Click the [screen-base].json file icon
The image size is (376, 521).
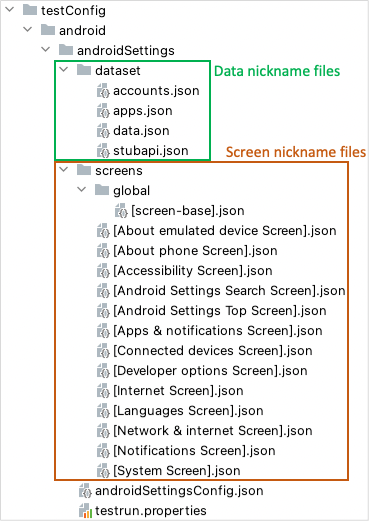(x=121, y=211)
